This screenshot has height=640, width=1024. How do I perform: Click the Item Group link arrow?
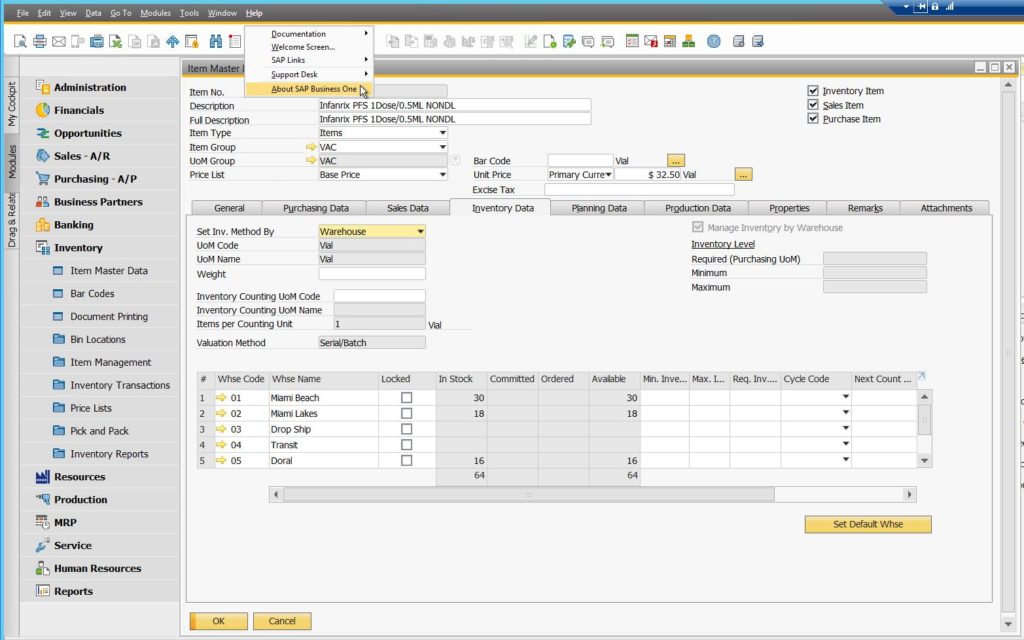click(311, 147)
